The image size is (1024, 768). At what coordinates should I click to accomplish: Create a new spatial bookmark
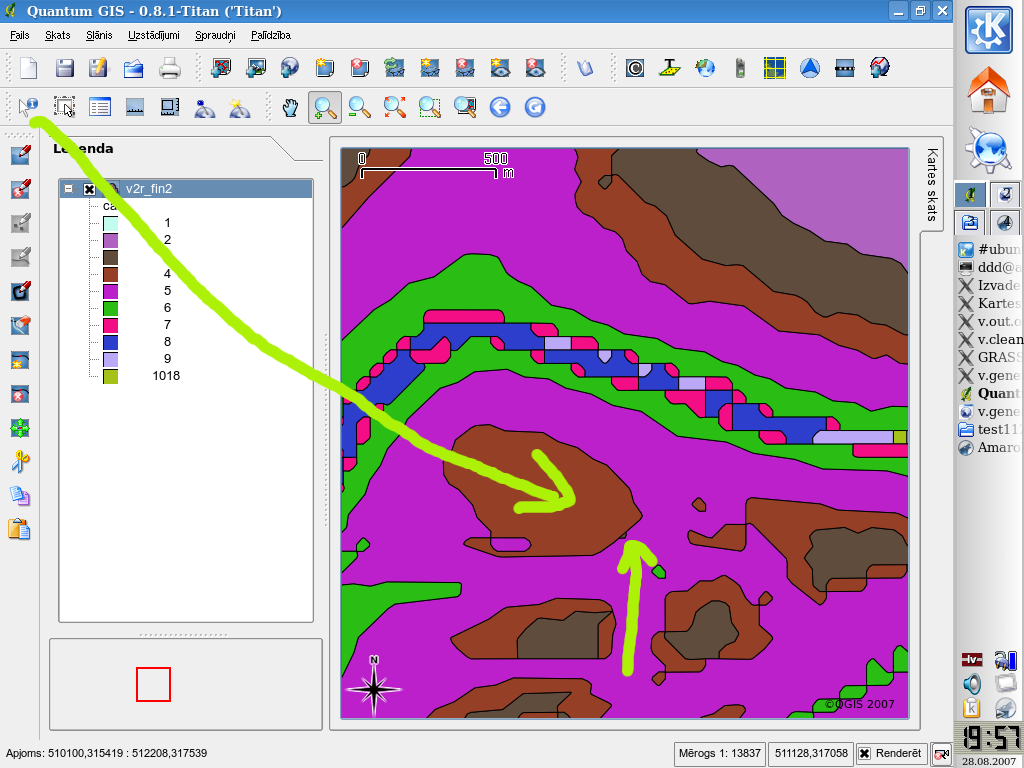pyautogui.click(x=240, y=107)
